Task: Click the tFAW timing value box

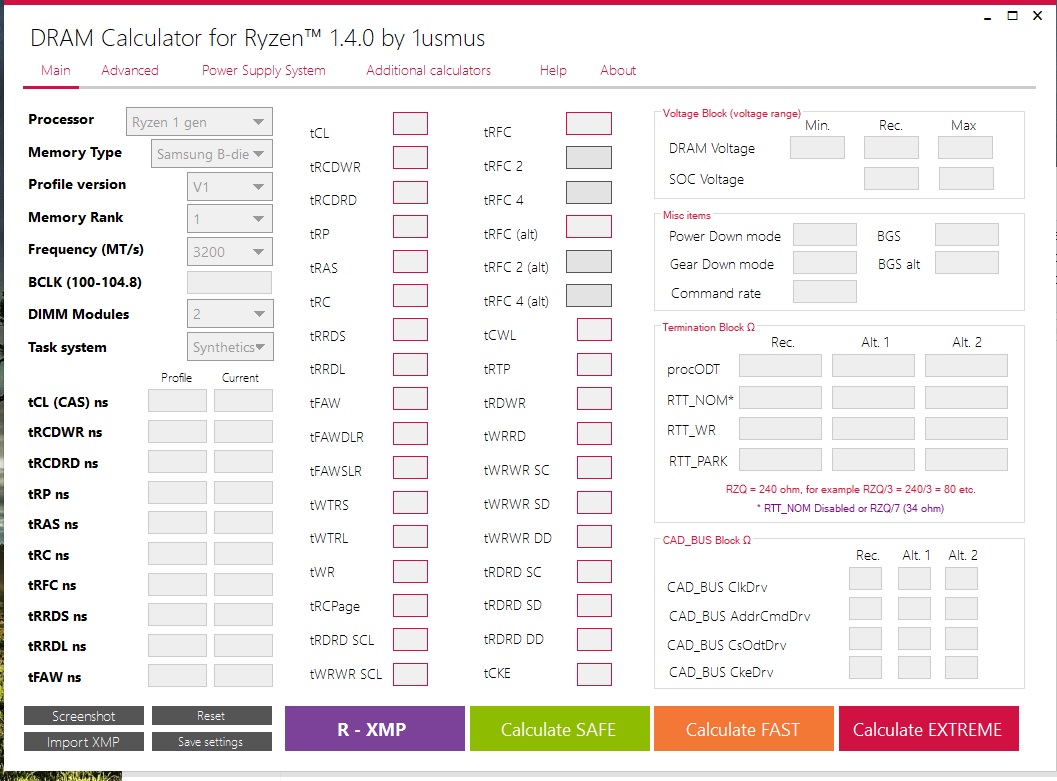Action: (x=411, y=398)
